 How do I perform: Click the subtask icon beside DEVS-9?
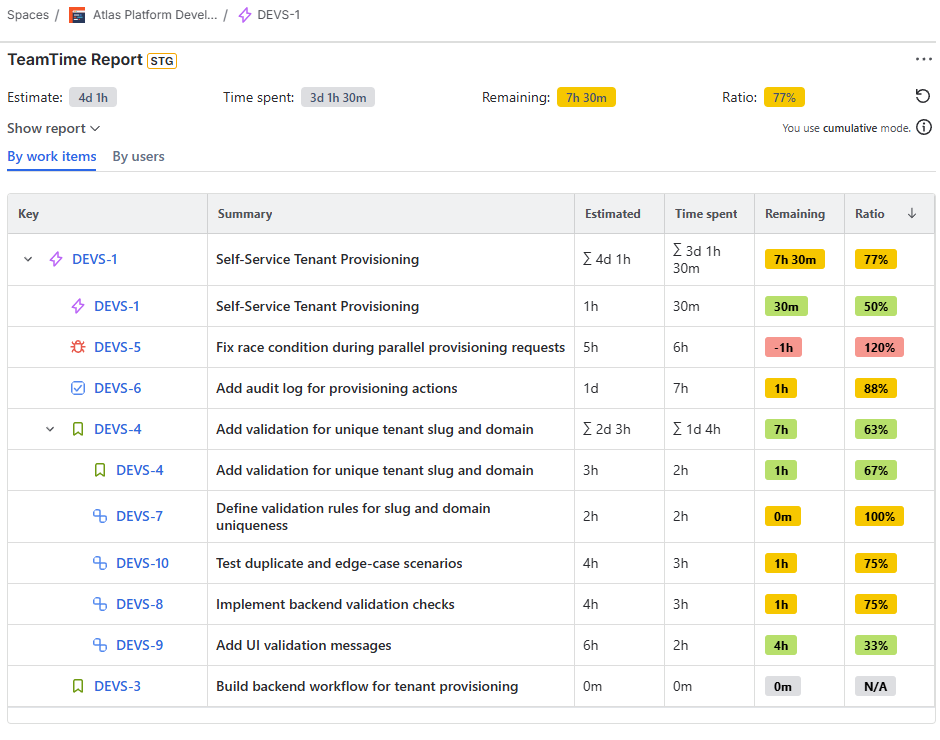click(100, 645)
